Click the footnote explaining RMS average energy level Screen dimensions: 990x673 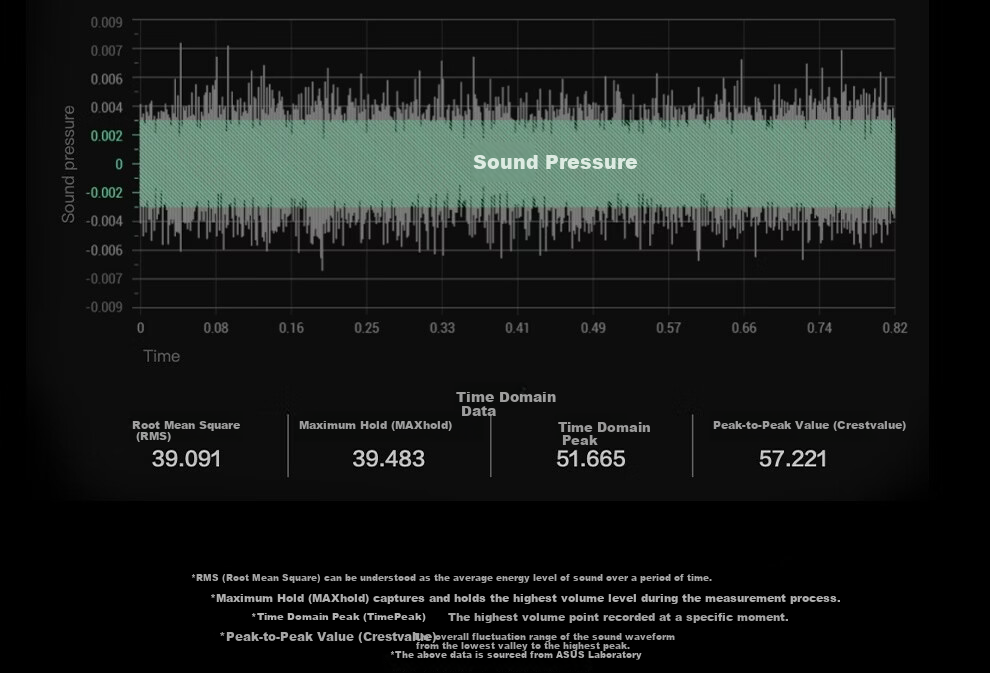tap(451, 578)
